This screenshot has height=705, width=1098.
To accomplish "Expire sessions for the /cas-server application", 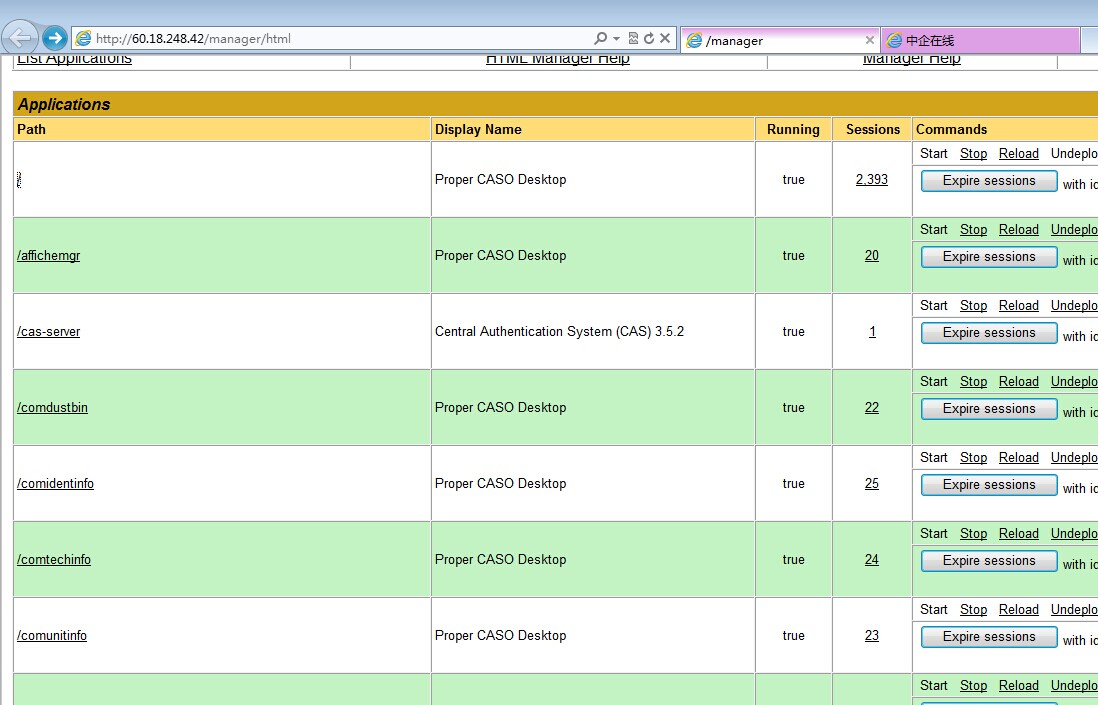I will pos(989,333).
